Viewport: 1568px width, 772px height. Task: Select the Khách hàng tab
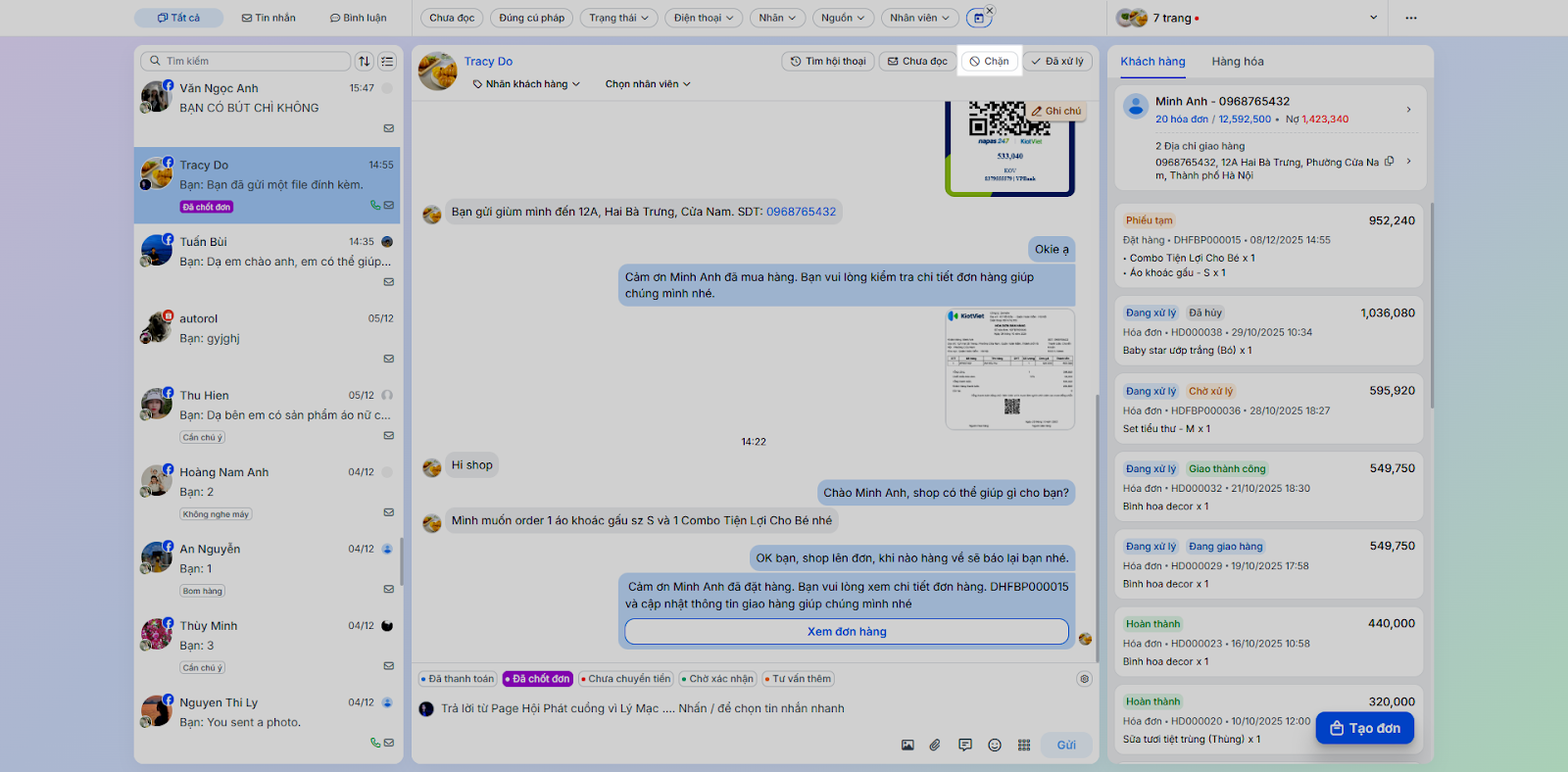click(x=1152, y=62)
